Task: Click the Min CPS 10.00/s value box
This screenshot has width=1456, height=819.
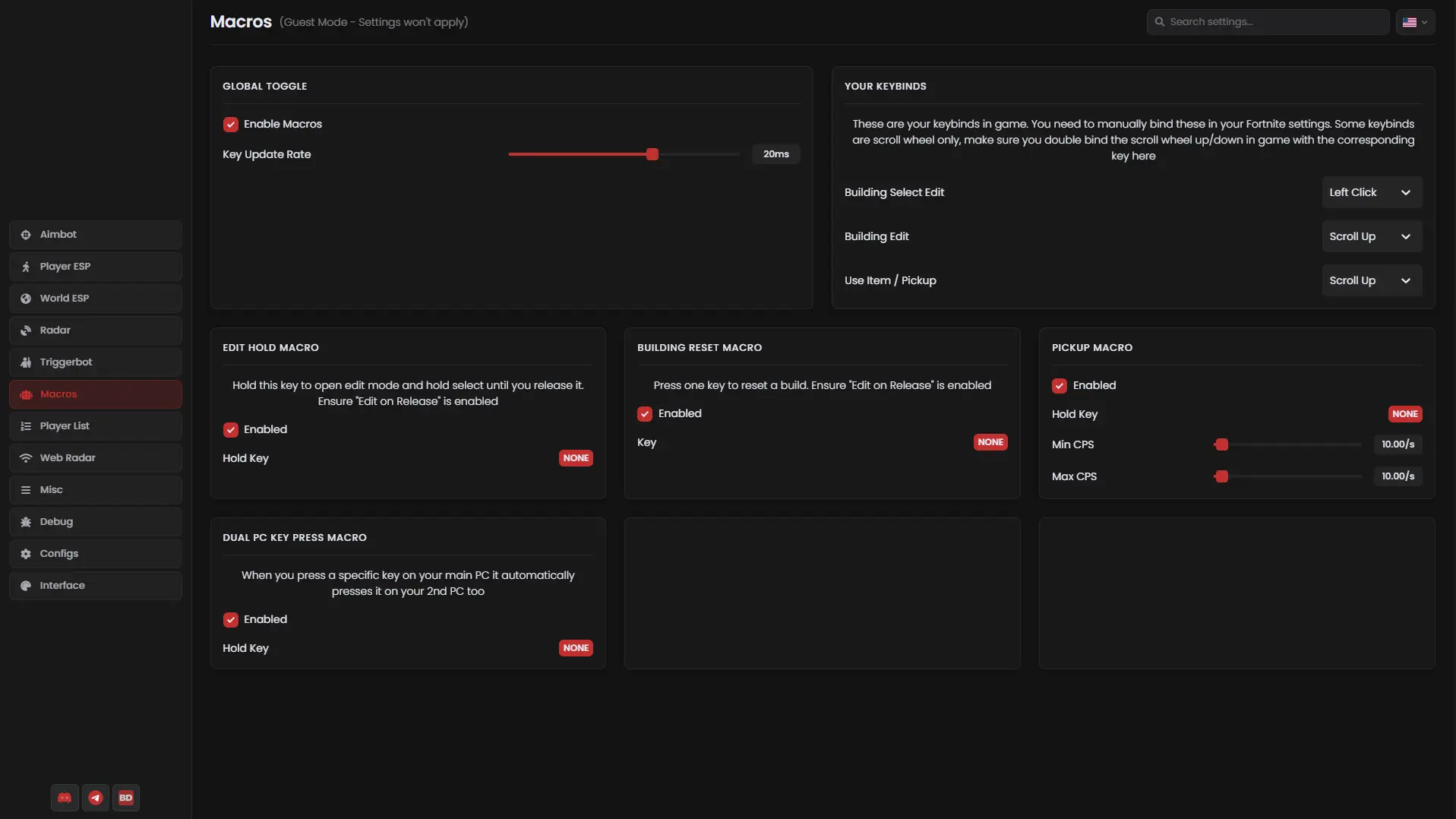Action: pyautogui.click(x=1398, y=444)
